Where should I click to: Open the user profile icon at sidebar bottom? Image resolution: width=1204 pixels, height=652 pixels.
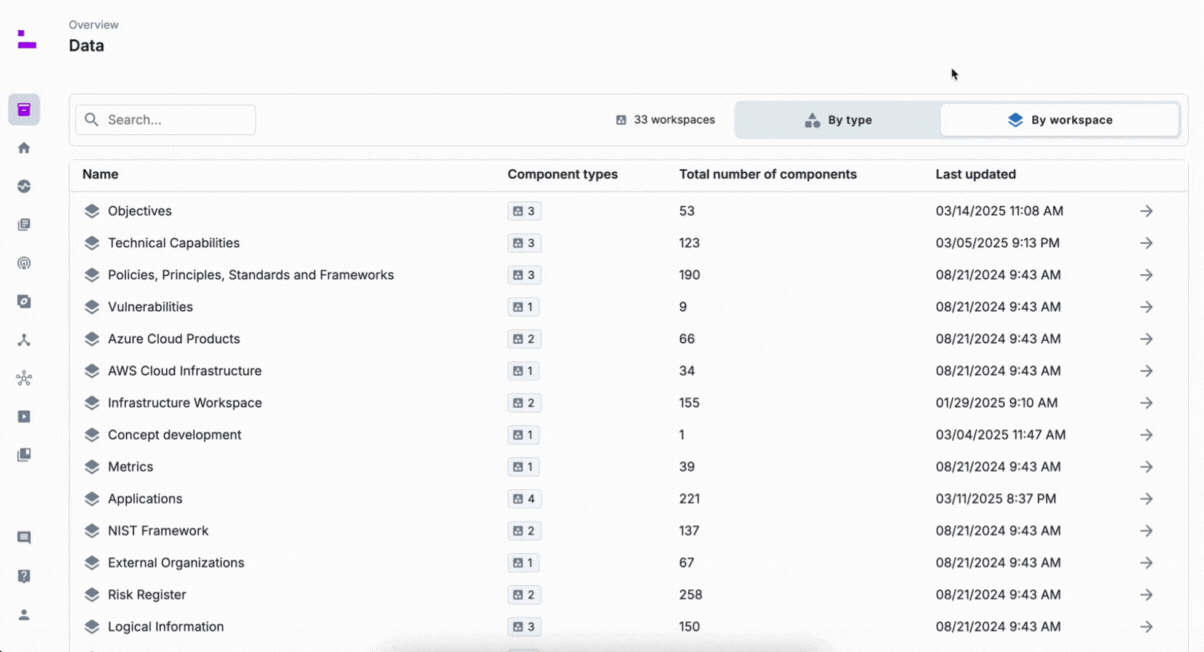23,614
